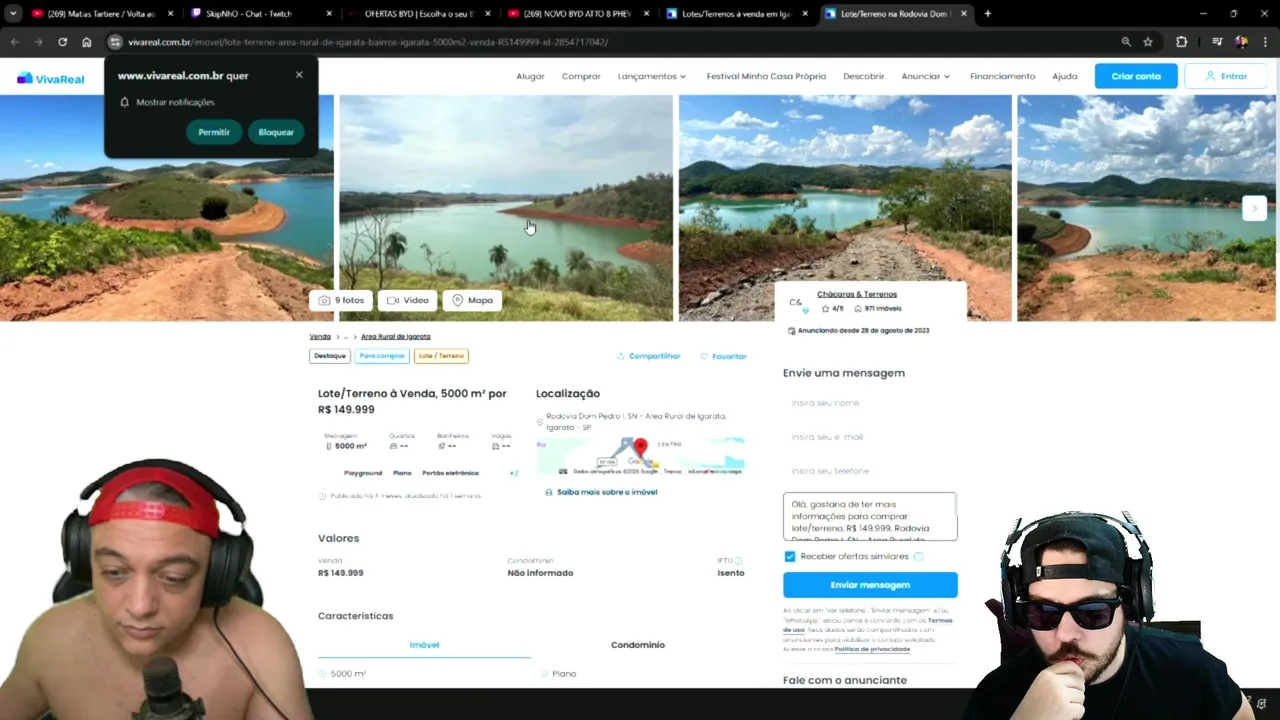Bookmark this page with the star icon

(1148, 42)
